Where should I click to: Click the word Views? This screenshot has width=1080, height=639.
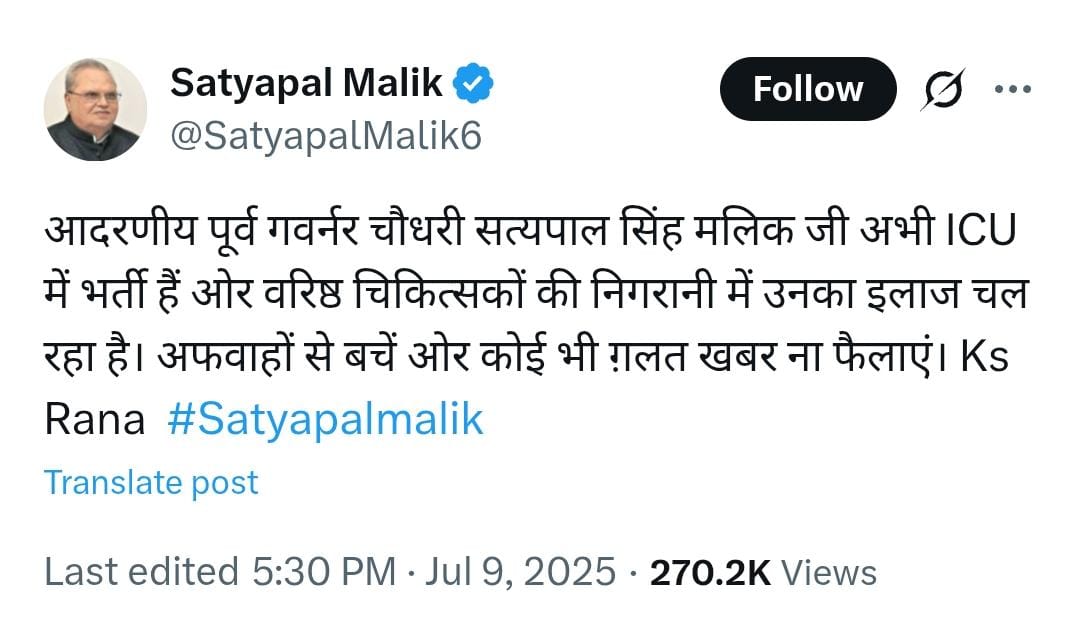point(829,573)
